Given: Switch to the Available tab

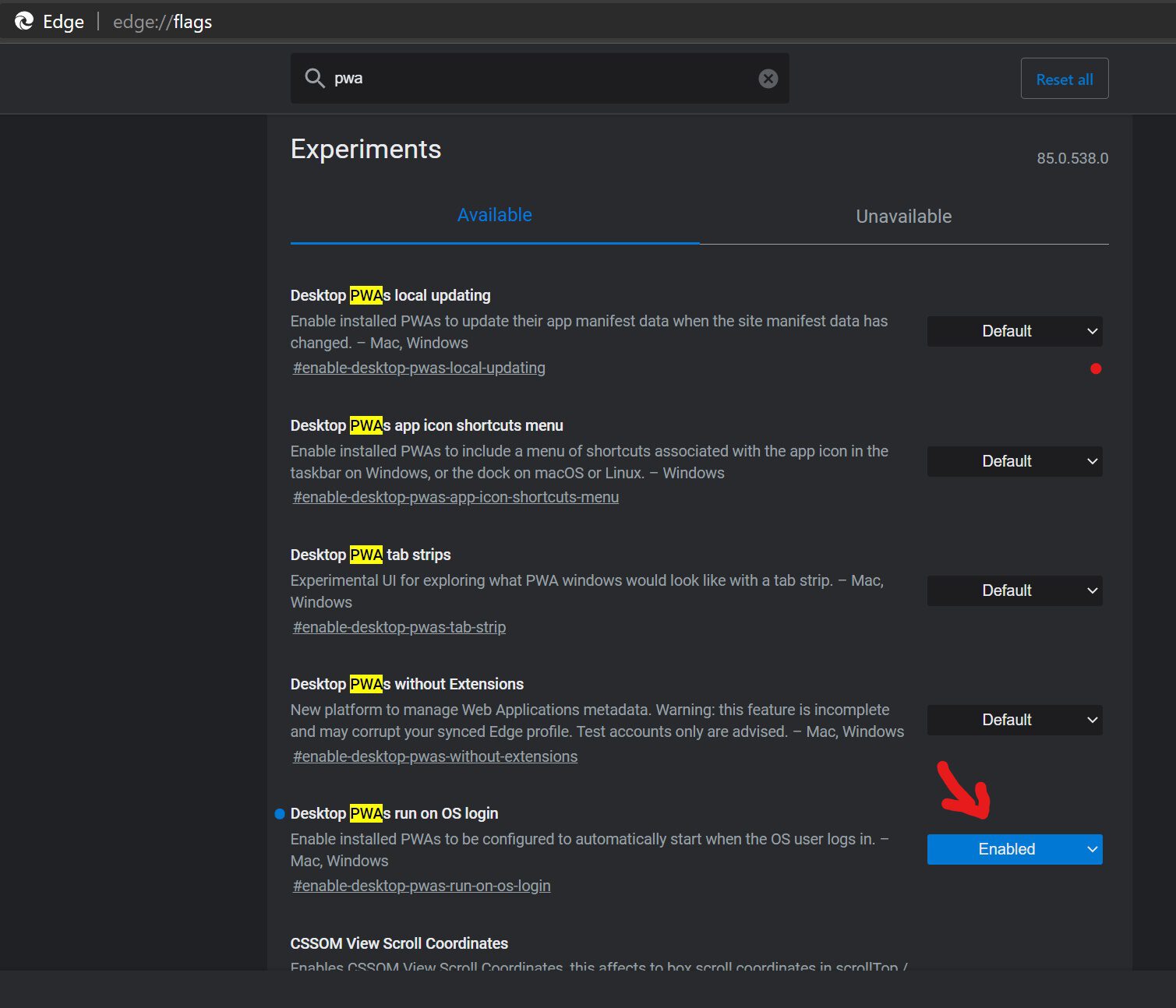Looking at the screenshot, I should pos(494,216).
